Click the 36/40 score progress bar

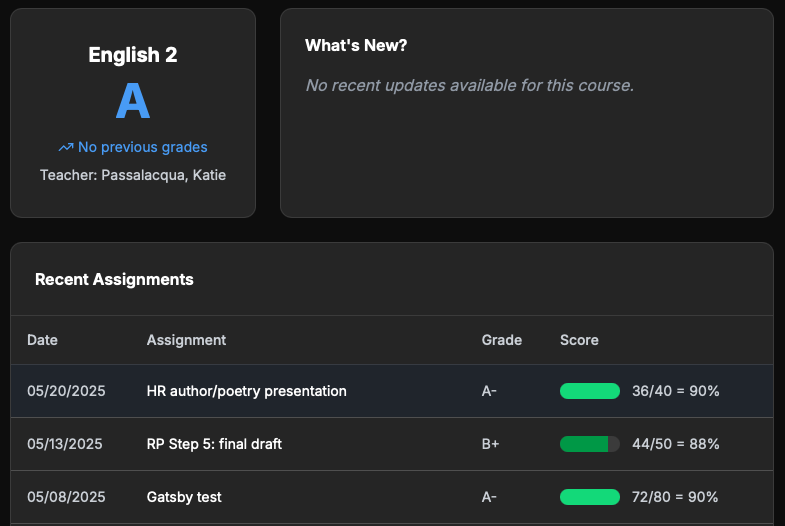[590, 391]
